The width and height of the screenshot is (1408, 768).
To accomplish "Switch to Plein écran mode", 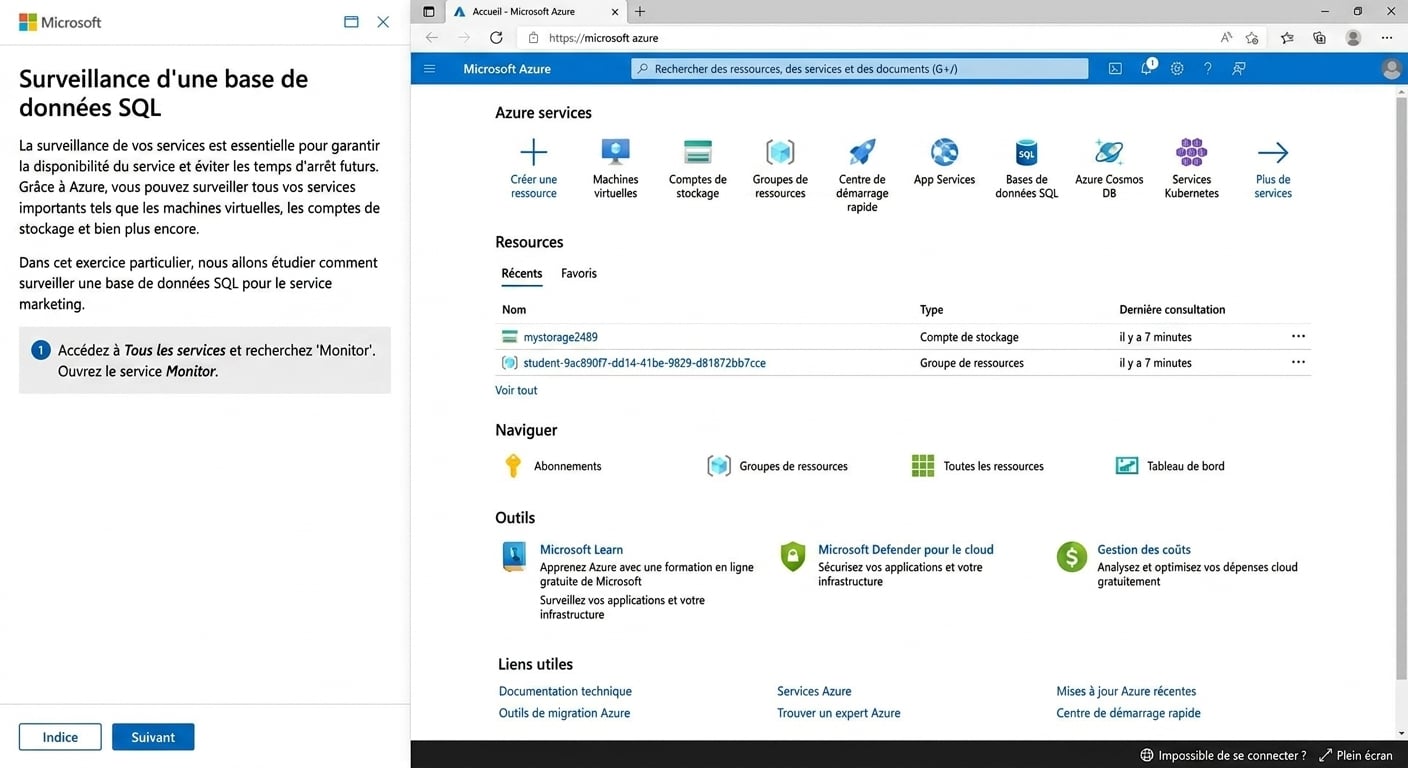I will click(x=1355, y=756).
